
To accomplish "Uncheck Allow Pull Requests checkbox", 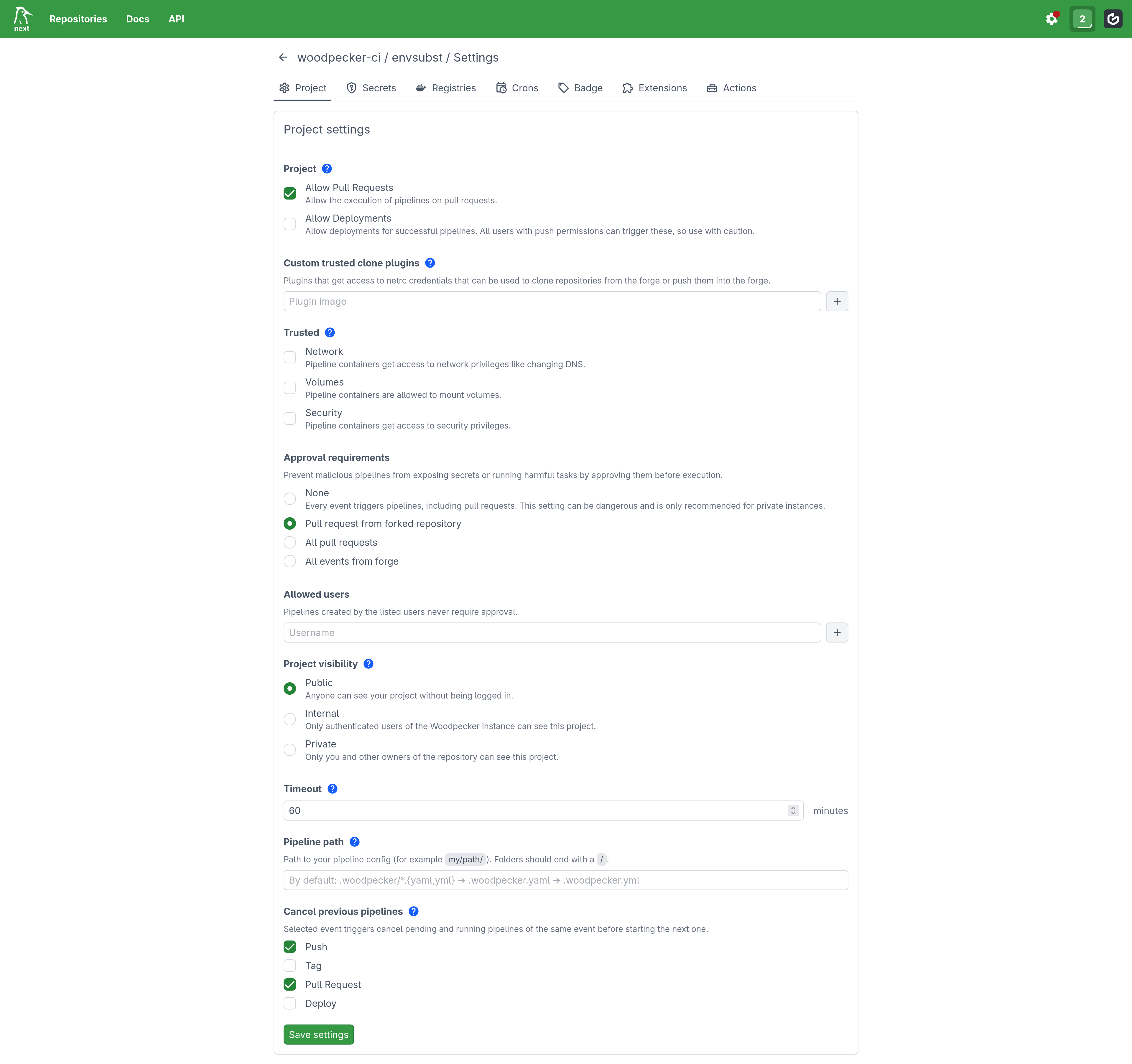I will 290,193.
